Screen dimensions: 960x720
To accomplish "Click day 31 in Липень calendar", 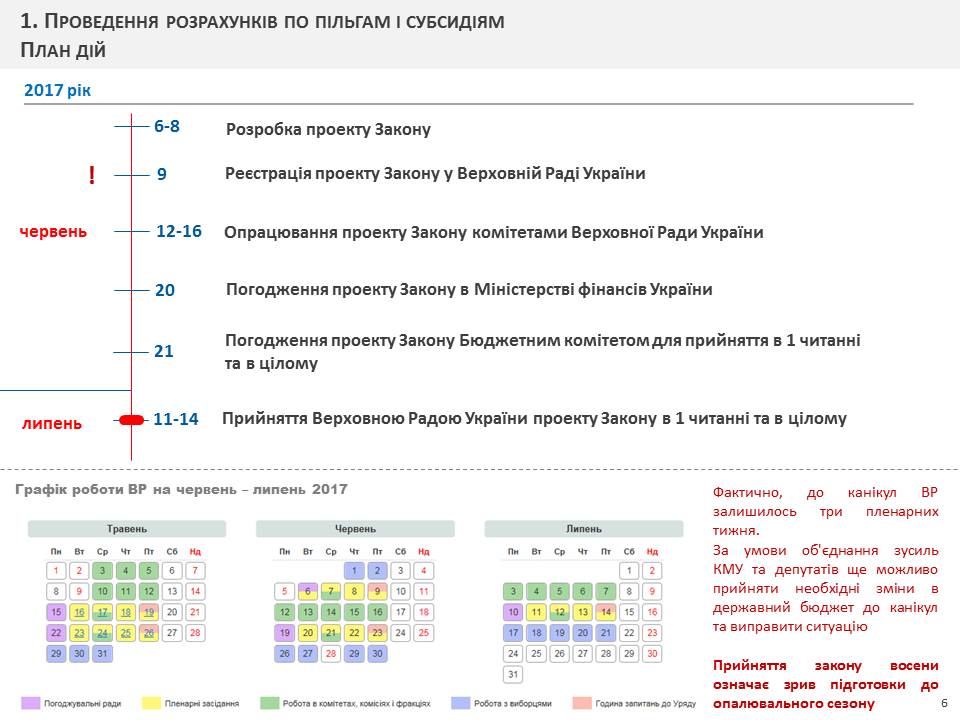I will (513, 675).
